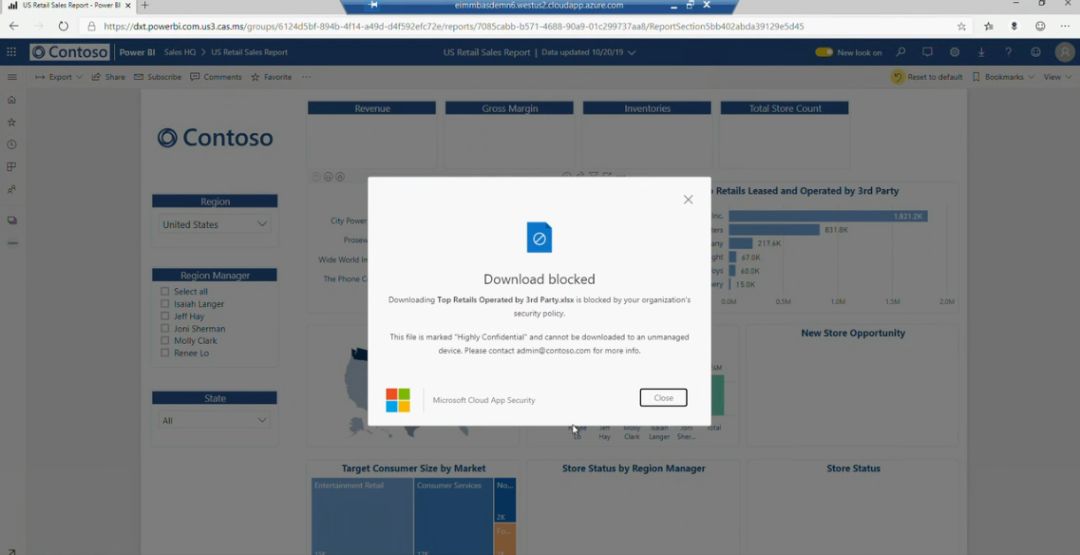This screenshot has height=555, width=1080.
Task: Open the Sales HQ workspace breadcrumb
Action: point(180,52)
